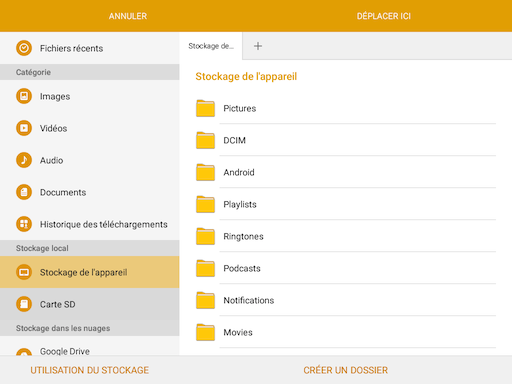512x384 pixels.
Task: Click the Images category icon
Action: click(24, 96)
